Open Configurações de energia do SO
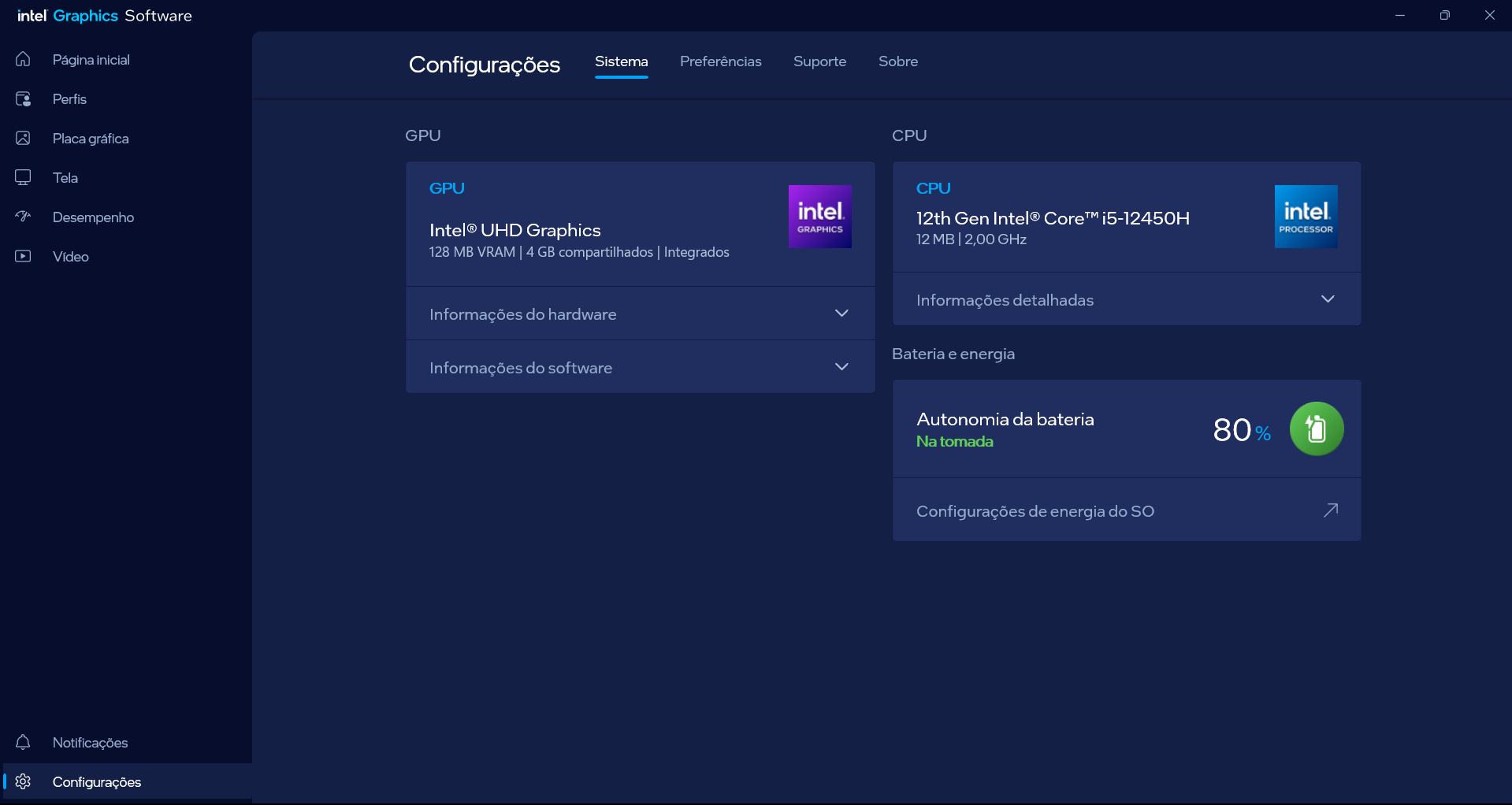This screenshot has width=1512, height=805. 1126,510
